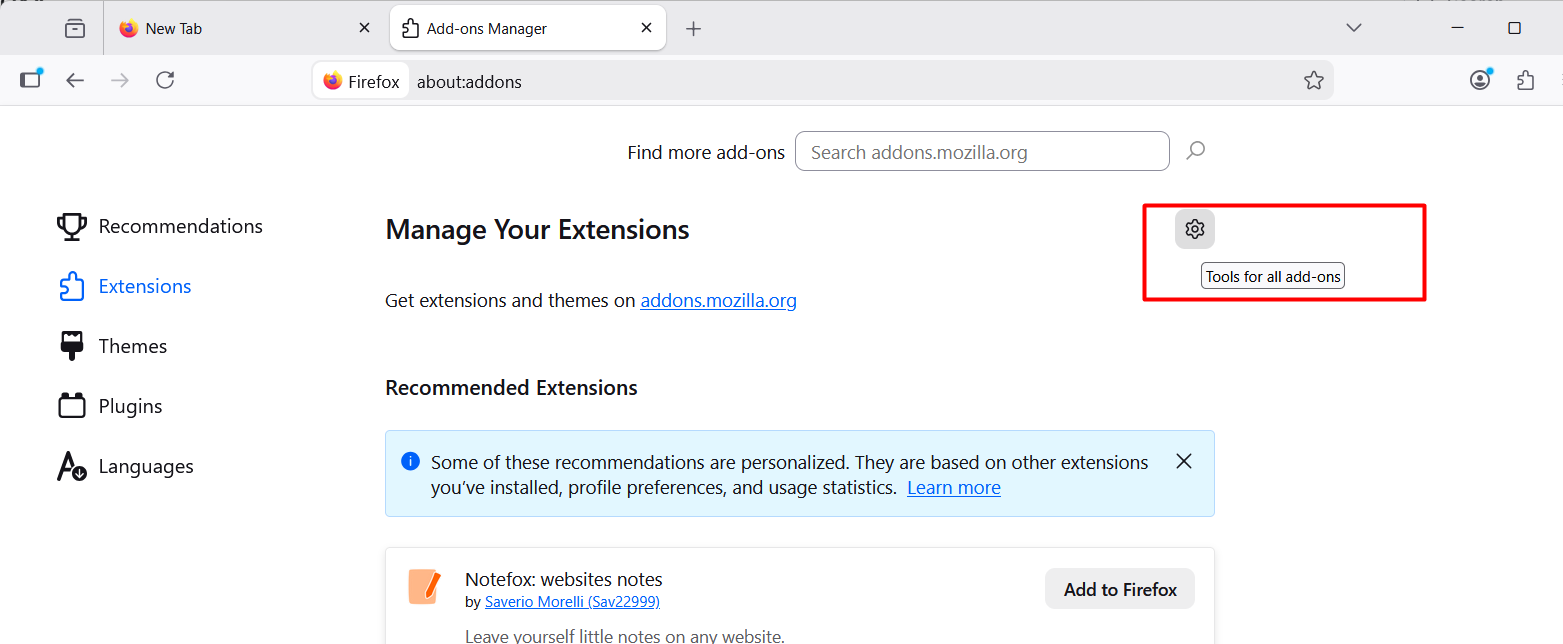Bookmark this page with star icon
The width and height of the screenshot is (1563, 644).
pyautogui.click(x=1313, y=81)
